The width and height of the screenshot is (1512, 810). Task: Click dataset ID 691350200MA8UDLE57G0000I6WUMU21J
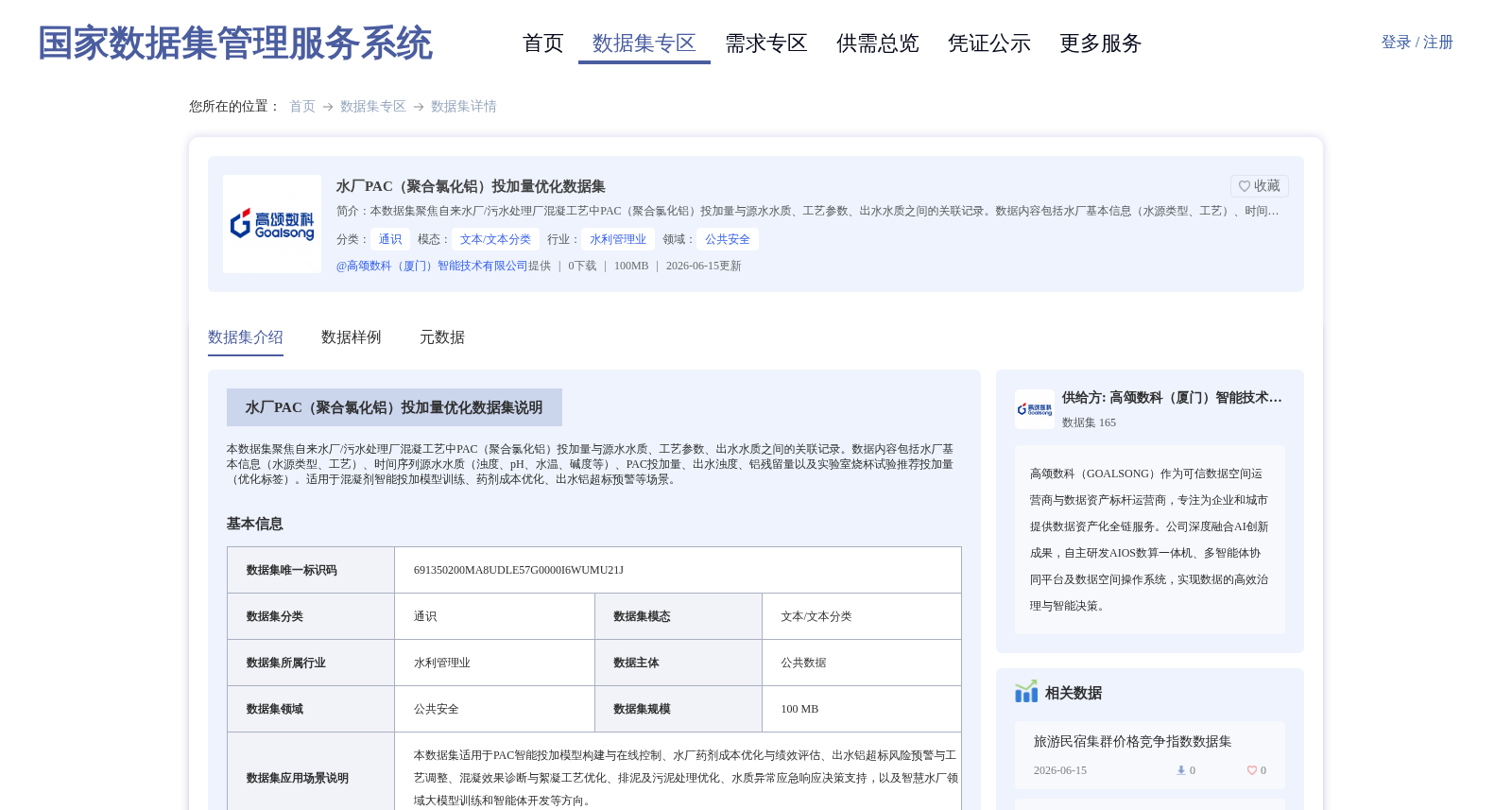coord(519,570)
